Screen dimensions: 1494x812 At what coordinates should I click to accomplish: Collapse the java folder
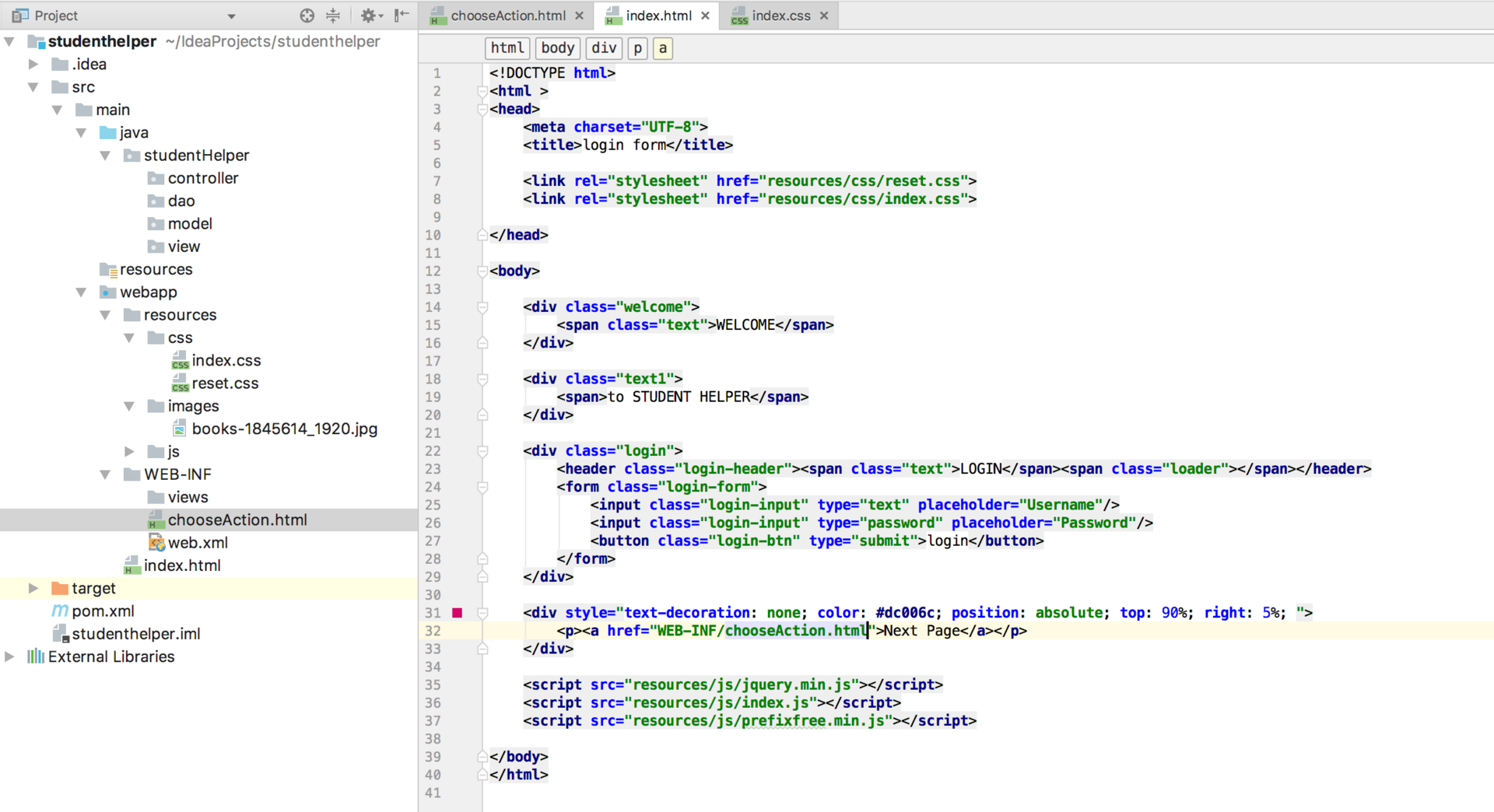click(x=82, y=132)
